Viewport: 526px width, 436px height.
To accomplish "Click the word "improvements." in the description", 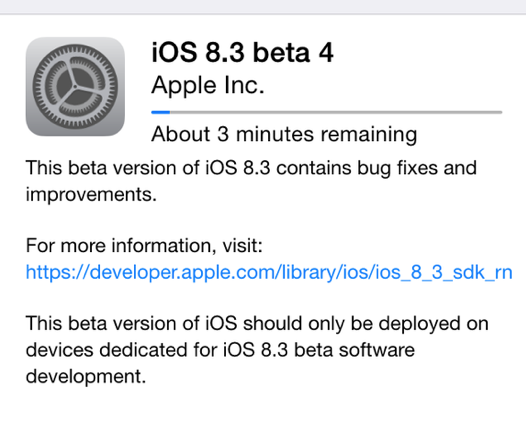I will tap(91, 195).
